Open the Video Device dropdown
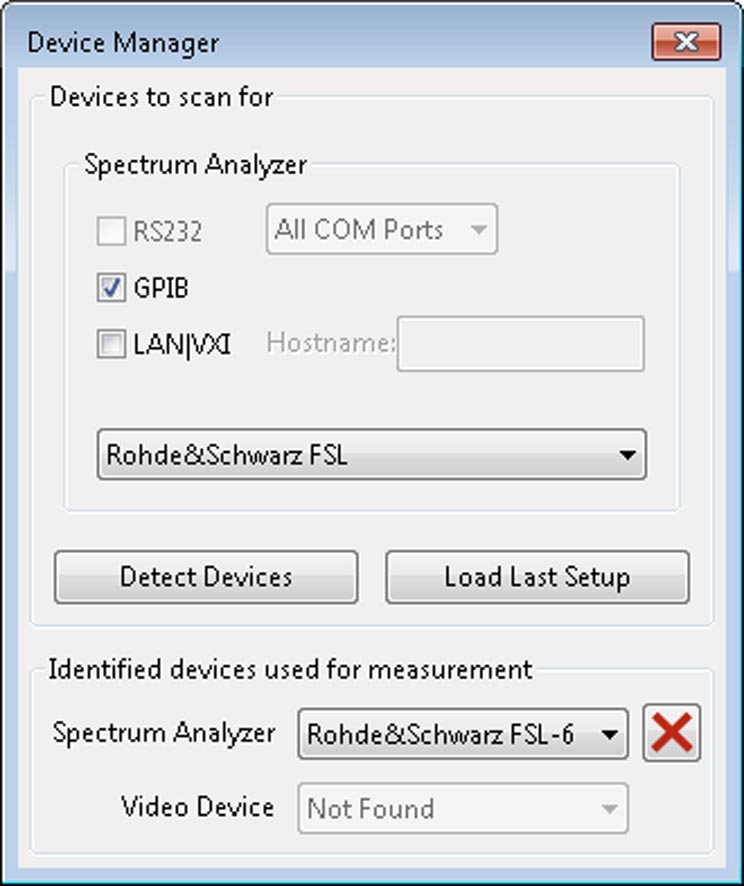The width and height of the screenshot is (744, 886). click(x=463, y=809)
